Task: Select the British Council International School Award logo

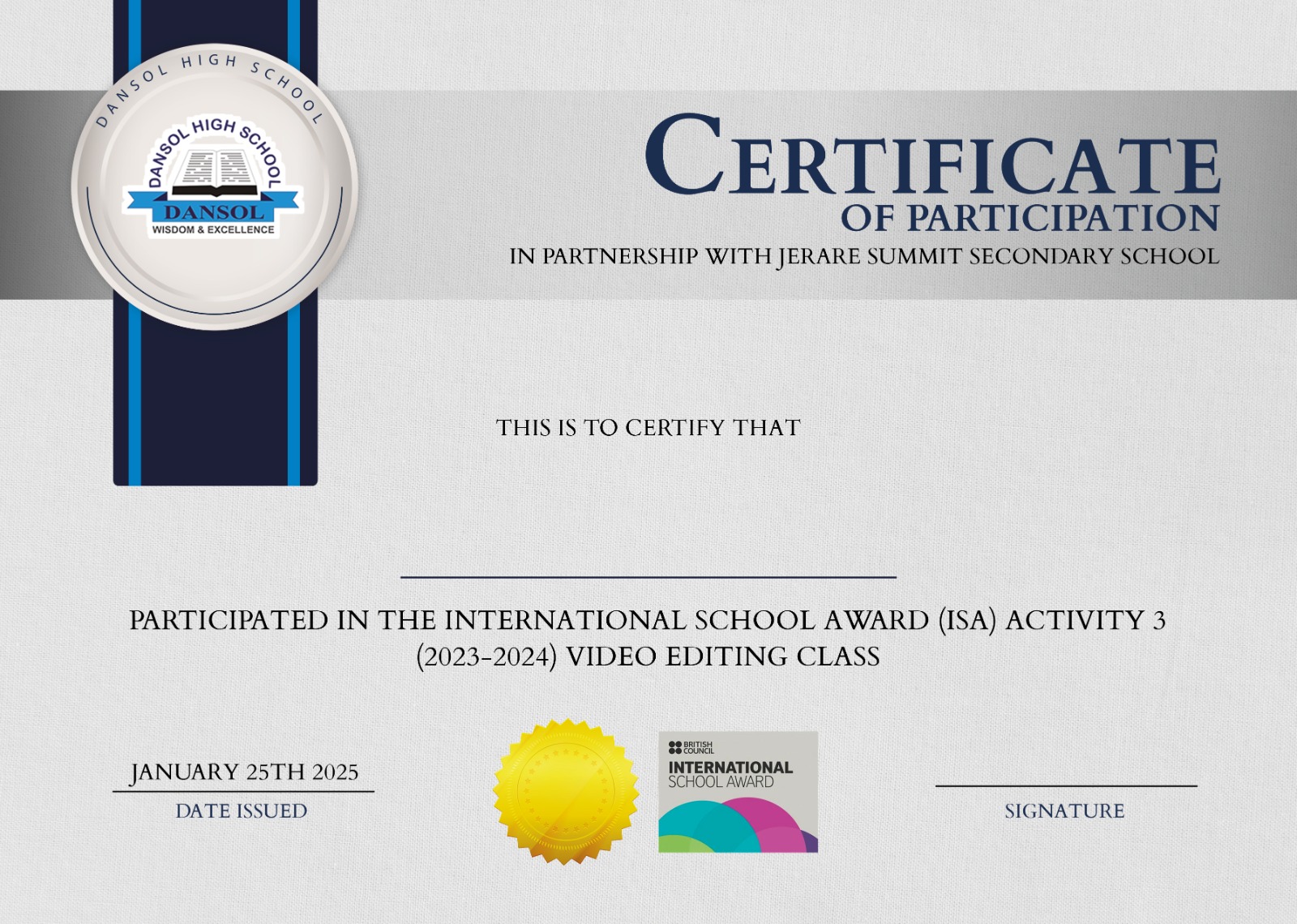Action: (x=738, y=791)
